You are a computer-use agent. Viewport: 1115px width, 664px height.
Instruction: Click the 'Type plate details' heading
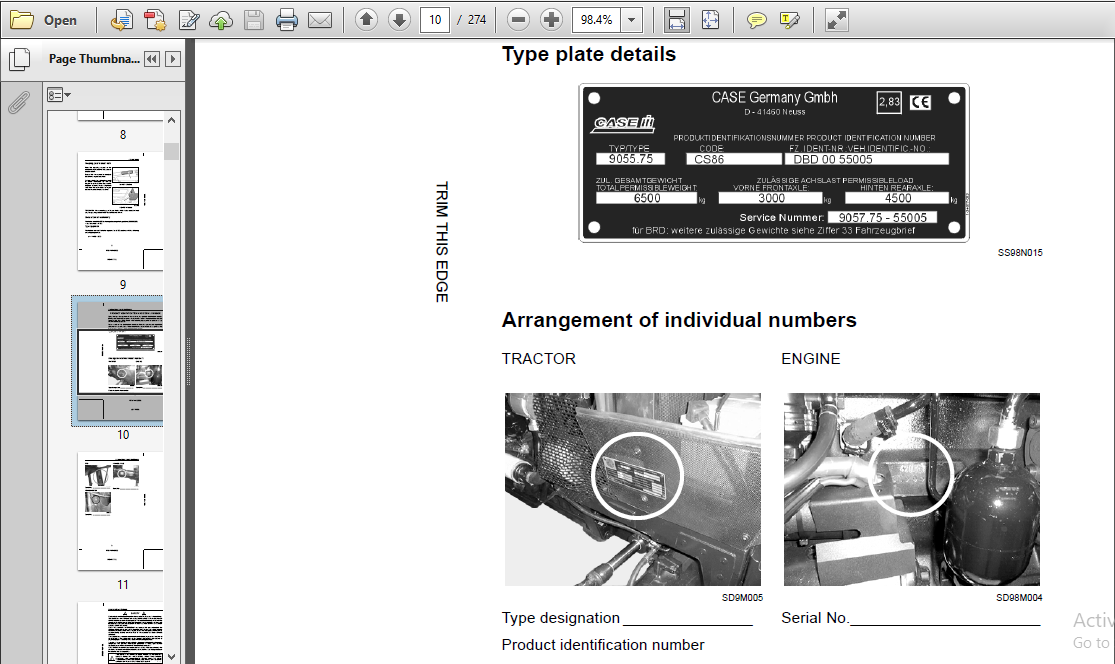click(589, 54)
